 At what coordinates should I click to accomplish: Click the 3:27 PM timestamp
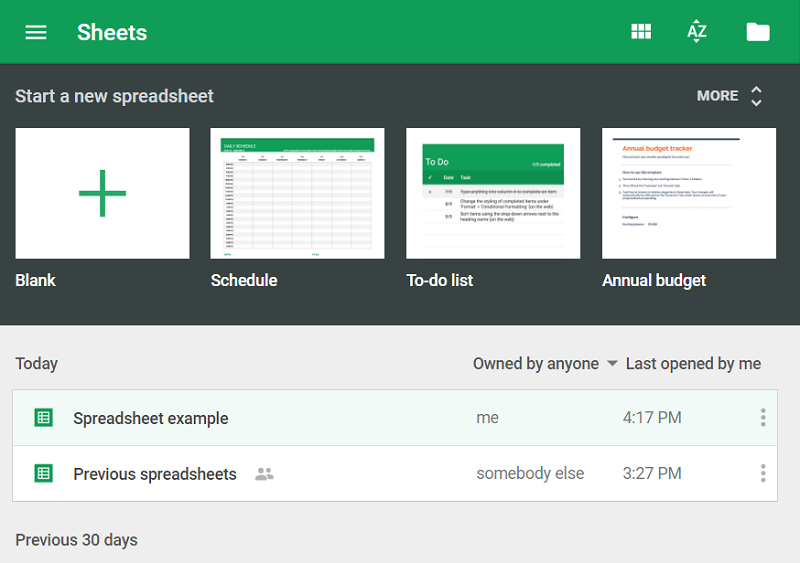(652, 473)
